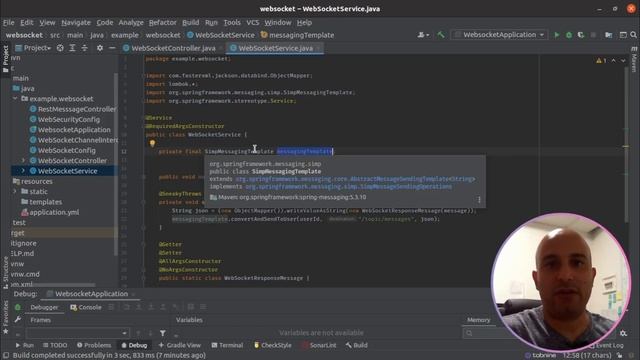Run WebsocketApplication with coverage

coord(581,35)
